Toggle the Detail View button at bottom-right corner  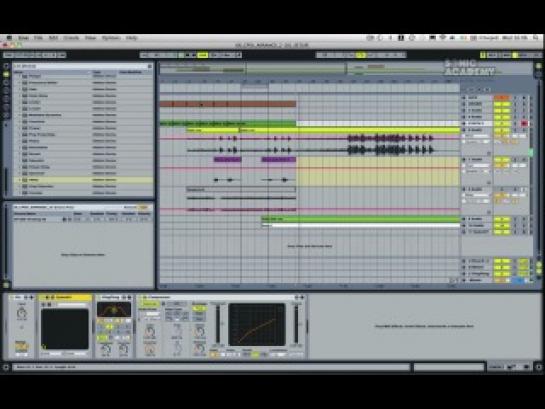tap(539, 367)
